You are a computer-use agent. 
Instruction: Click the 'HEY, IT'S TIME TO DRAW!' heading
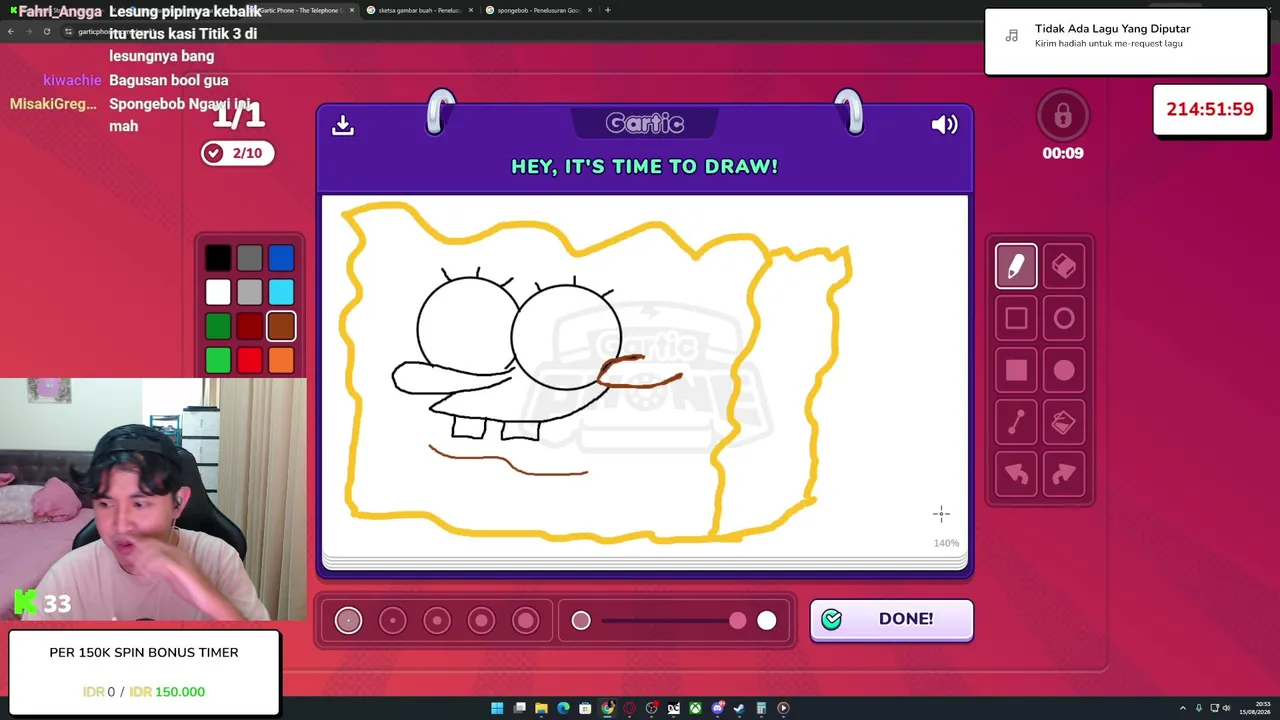(644, 166)
